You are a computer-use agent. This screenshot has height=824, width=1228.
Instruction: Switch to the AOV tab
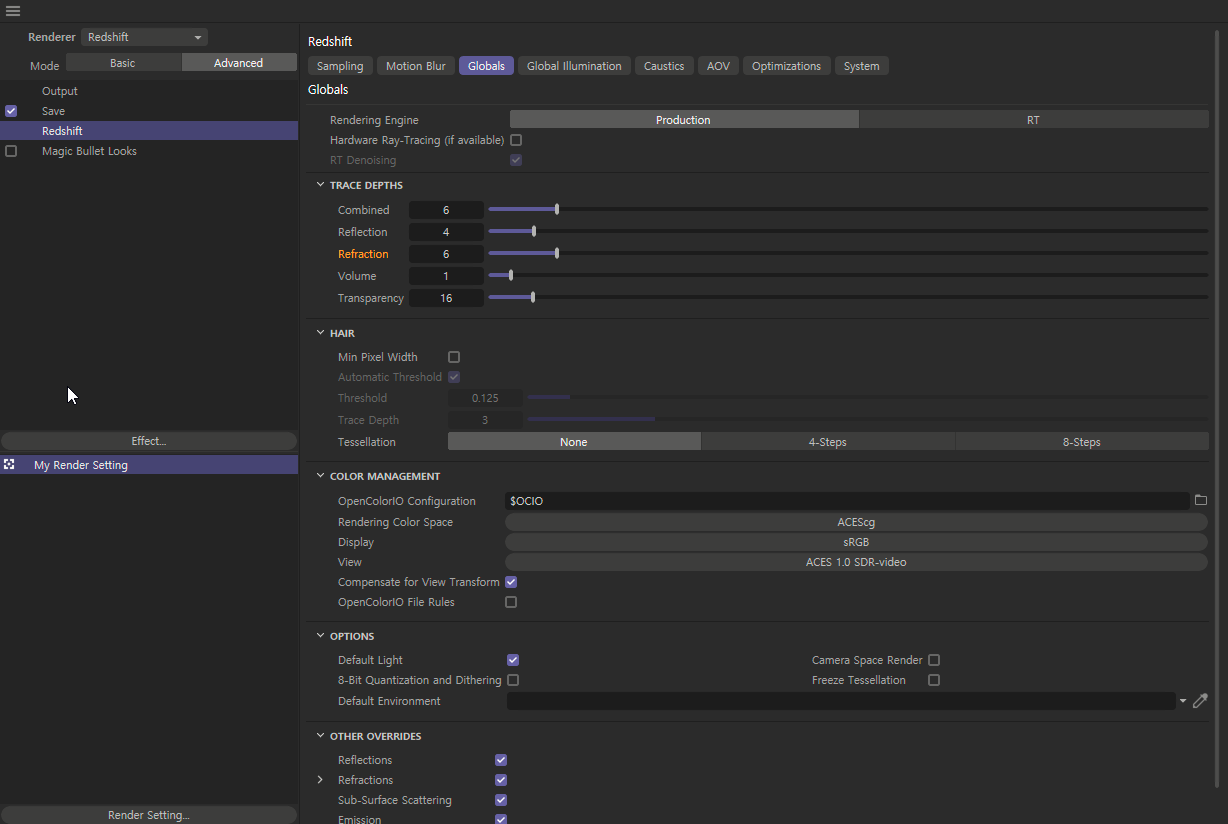pyautogui.click(x=718, y=66)
